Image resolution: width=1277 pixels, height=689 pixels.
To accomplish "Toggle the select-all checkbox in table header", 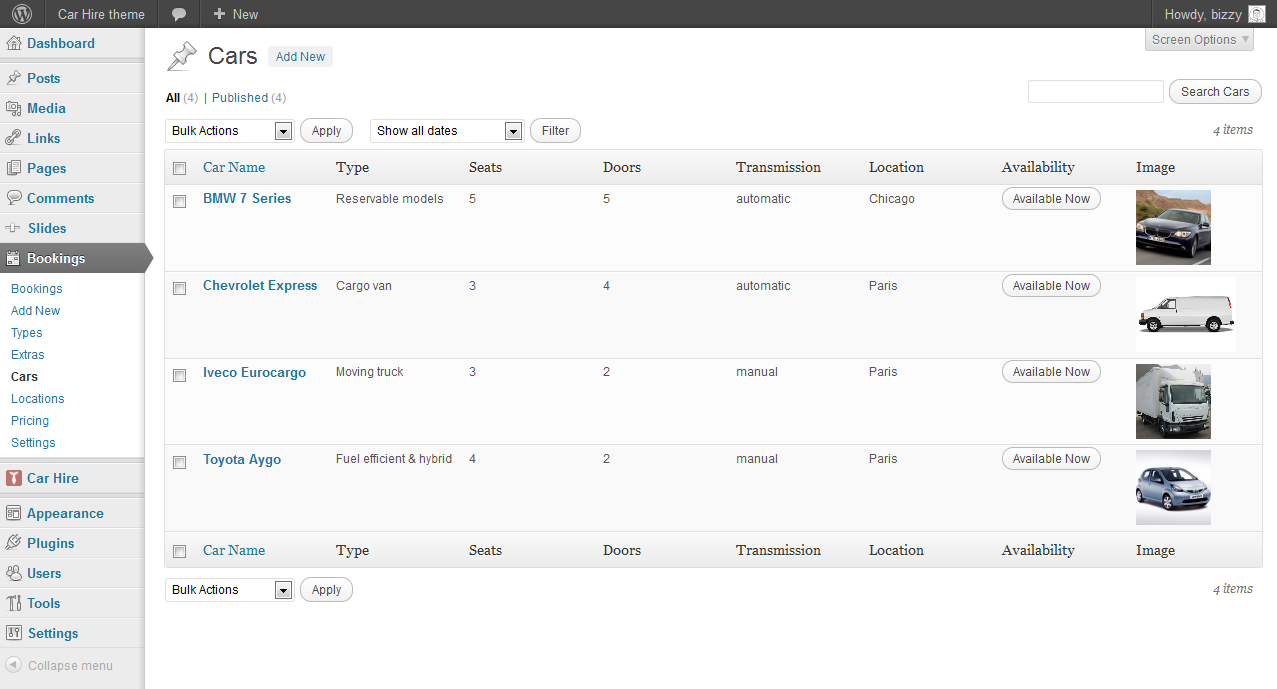I will click(x=180, y=168).
